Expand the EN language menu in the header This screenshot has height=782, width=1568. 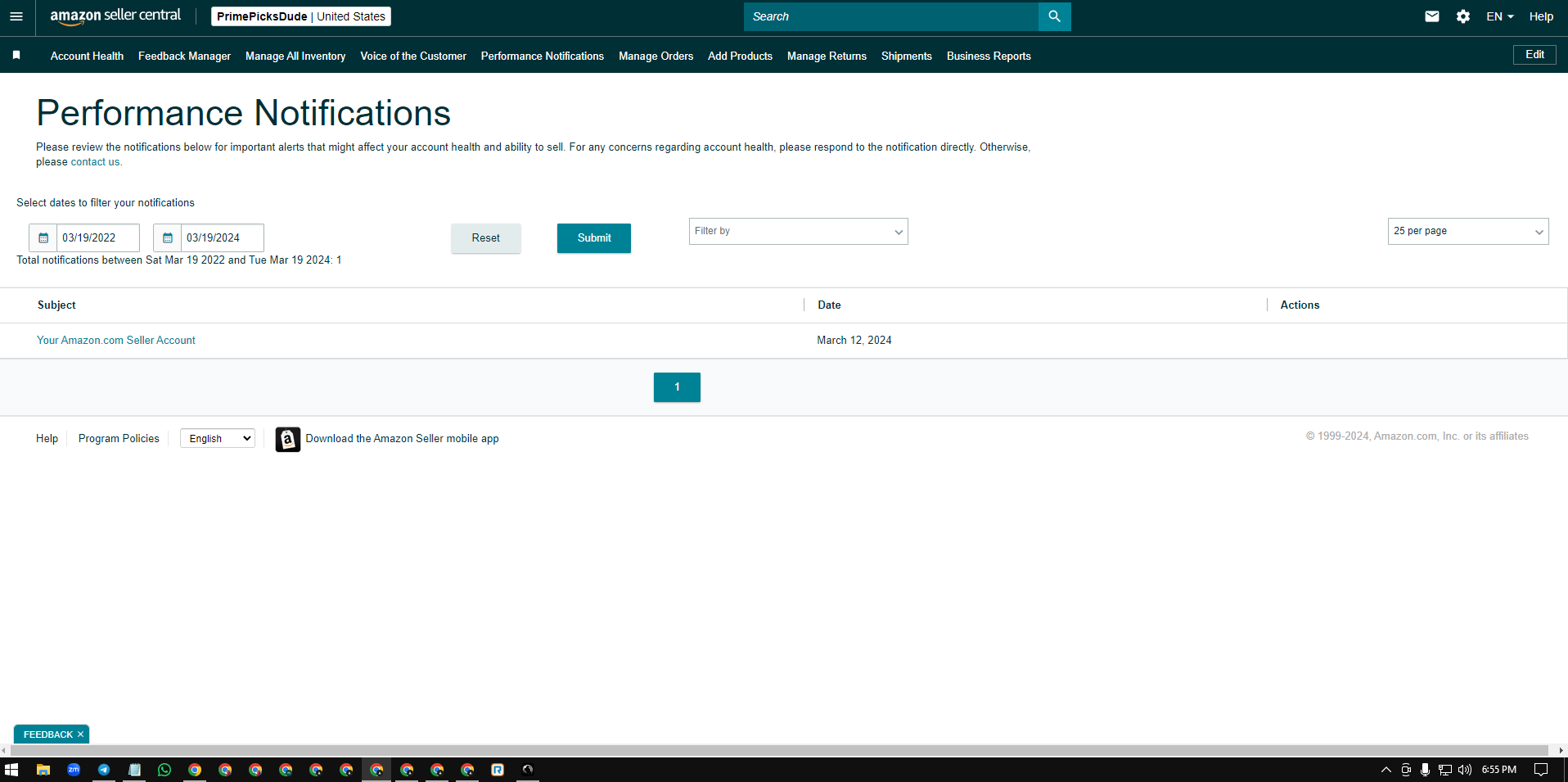pyautogui.click(x=1500, y=16)
